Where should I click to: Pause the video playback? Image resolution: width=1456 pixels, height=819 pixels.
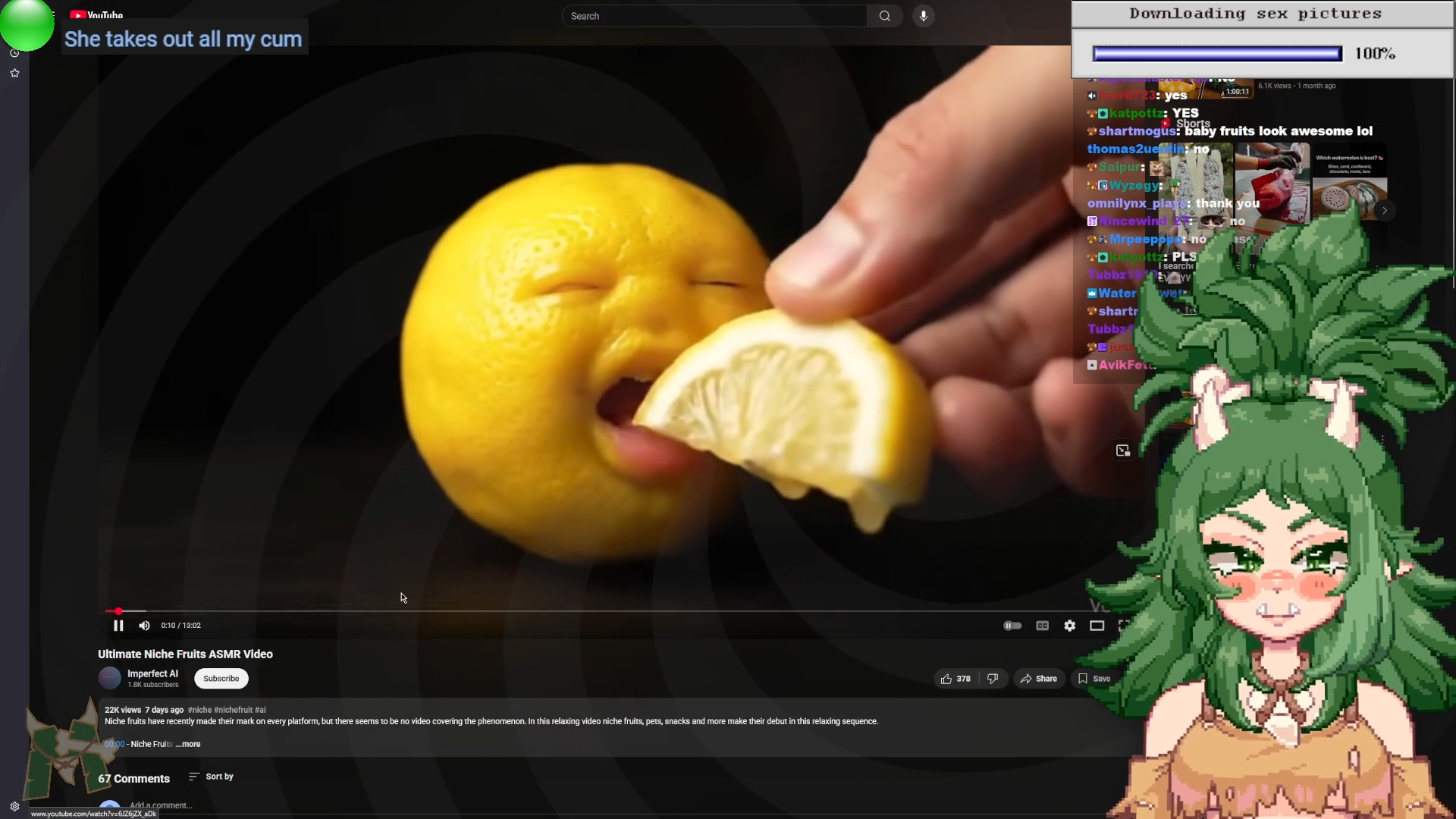(x=118, y=626)
